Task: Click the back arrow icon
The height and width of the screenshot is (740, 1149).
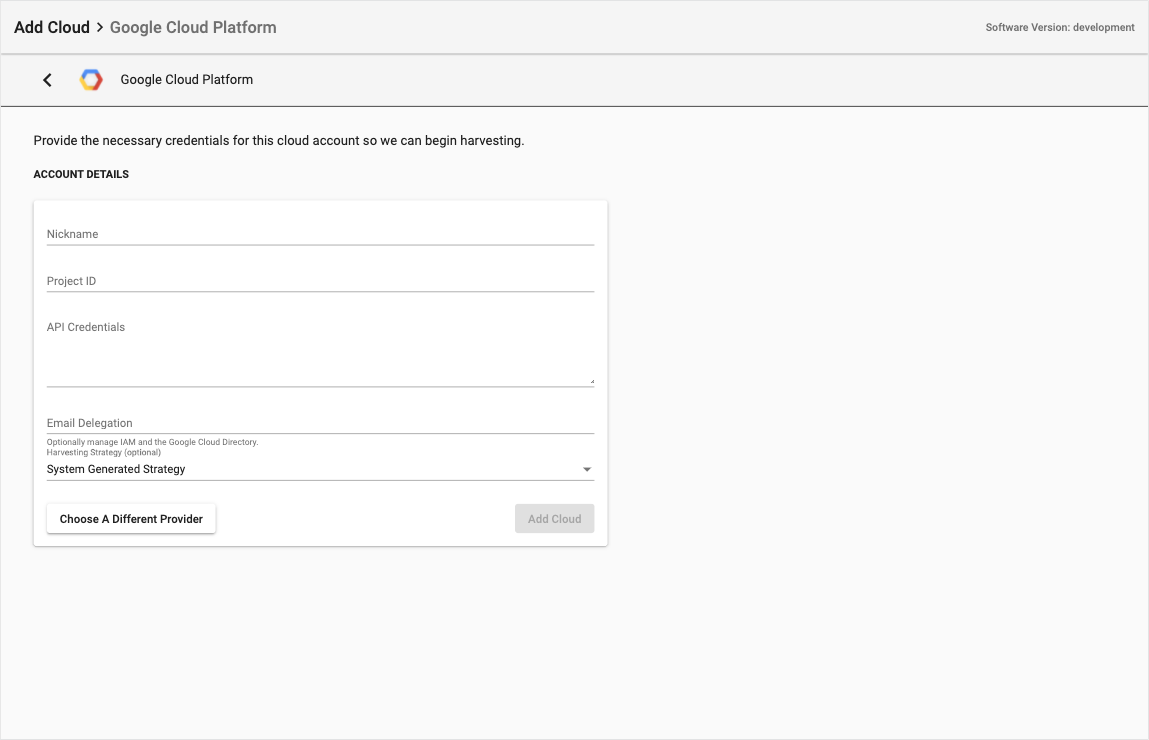Action: [x=48, y=80]
